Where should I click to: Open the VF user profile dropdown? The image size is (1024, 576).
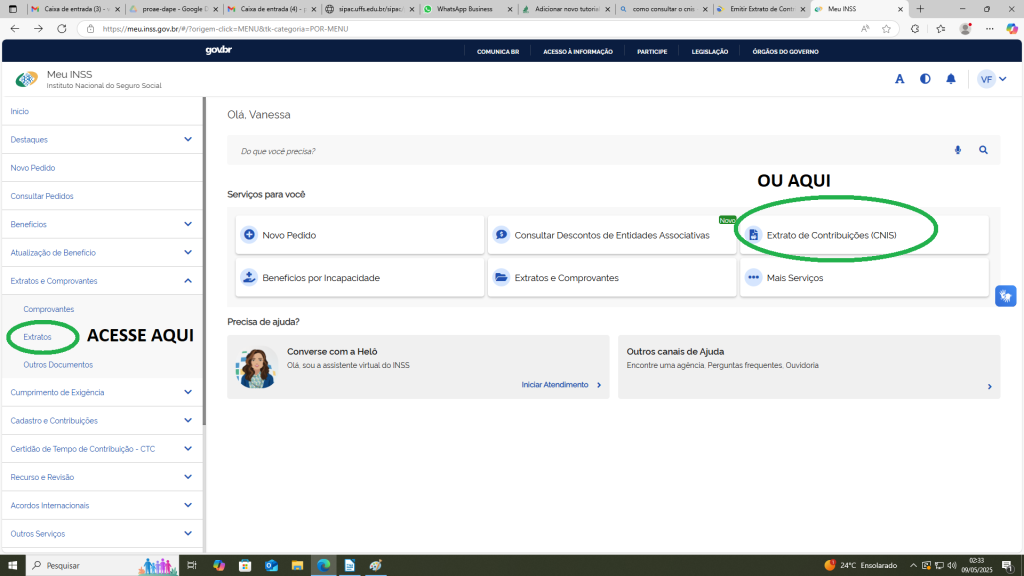[x=992, y=79]
